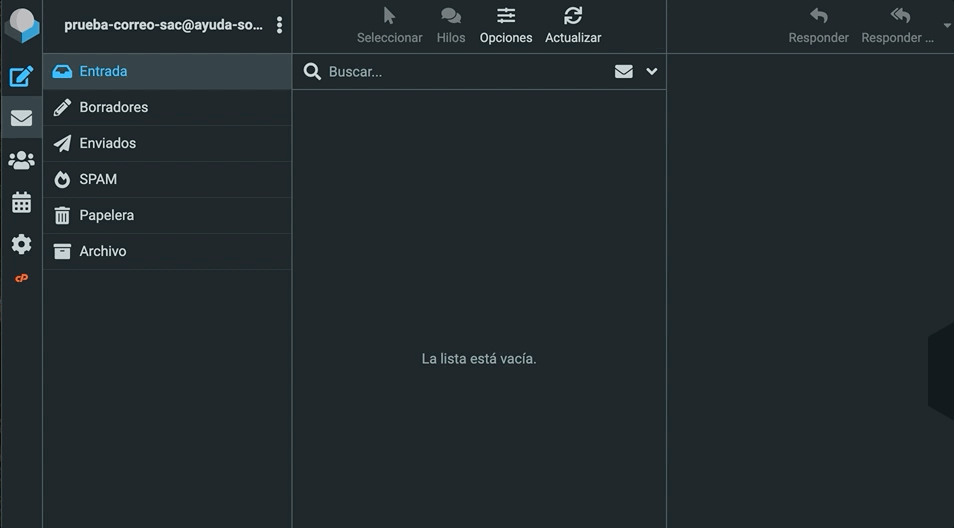This screenshot has width=954, height=528.
Task: Open the Papelera folder
Action: (x=167, y=215)
